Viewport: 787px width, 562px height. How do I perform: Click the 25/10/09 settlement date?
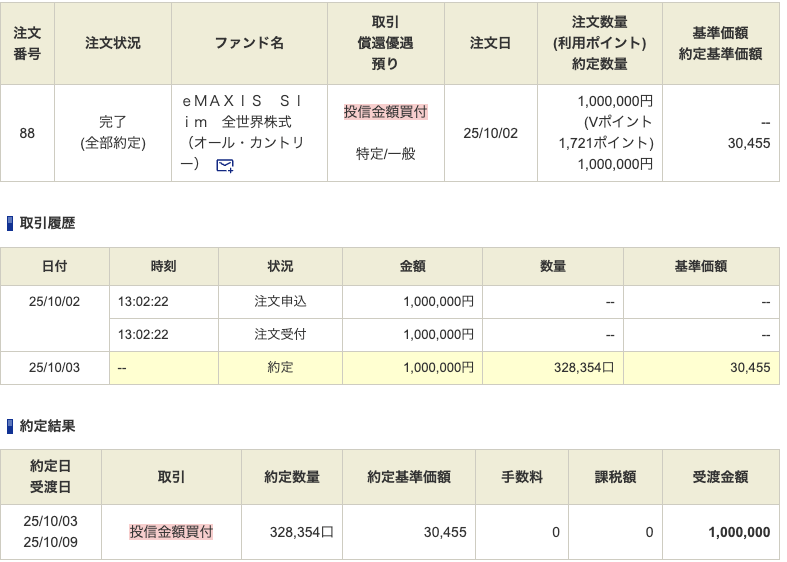[x=50, y=543]
